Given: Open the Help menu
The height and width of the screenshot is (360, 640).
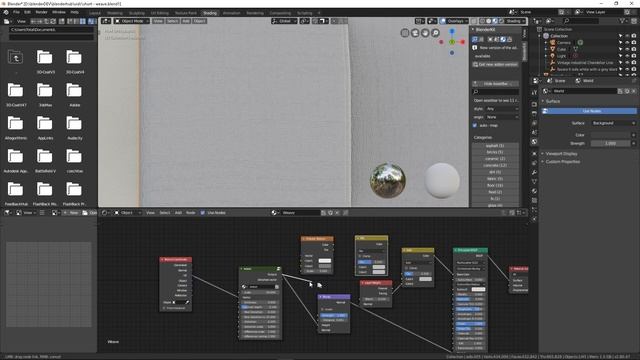Looking at the screenshot, I should [74, 12].
